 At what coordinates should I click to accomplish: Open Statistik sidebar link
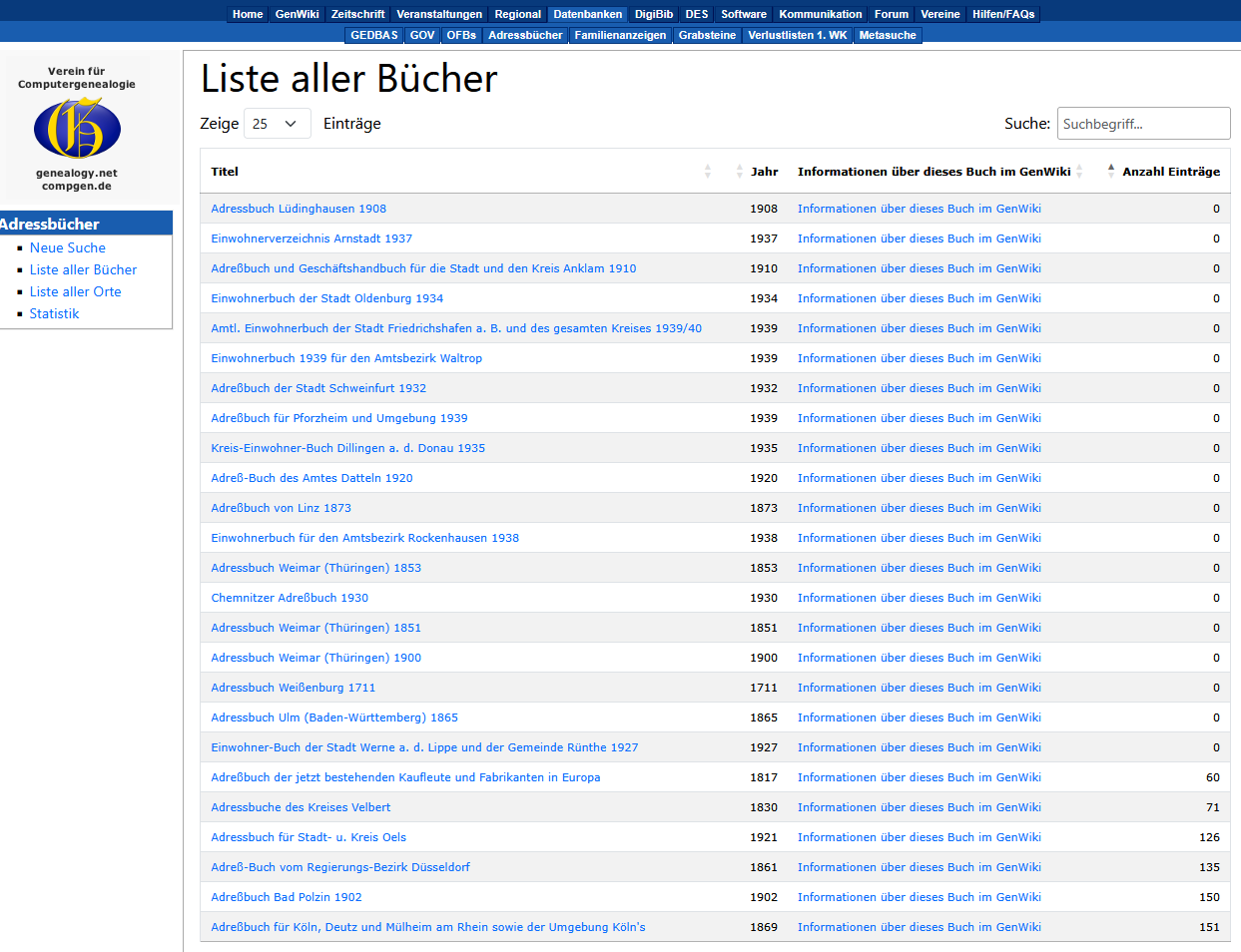[54, 313]
